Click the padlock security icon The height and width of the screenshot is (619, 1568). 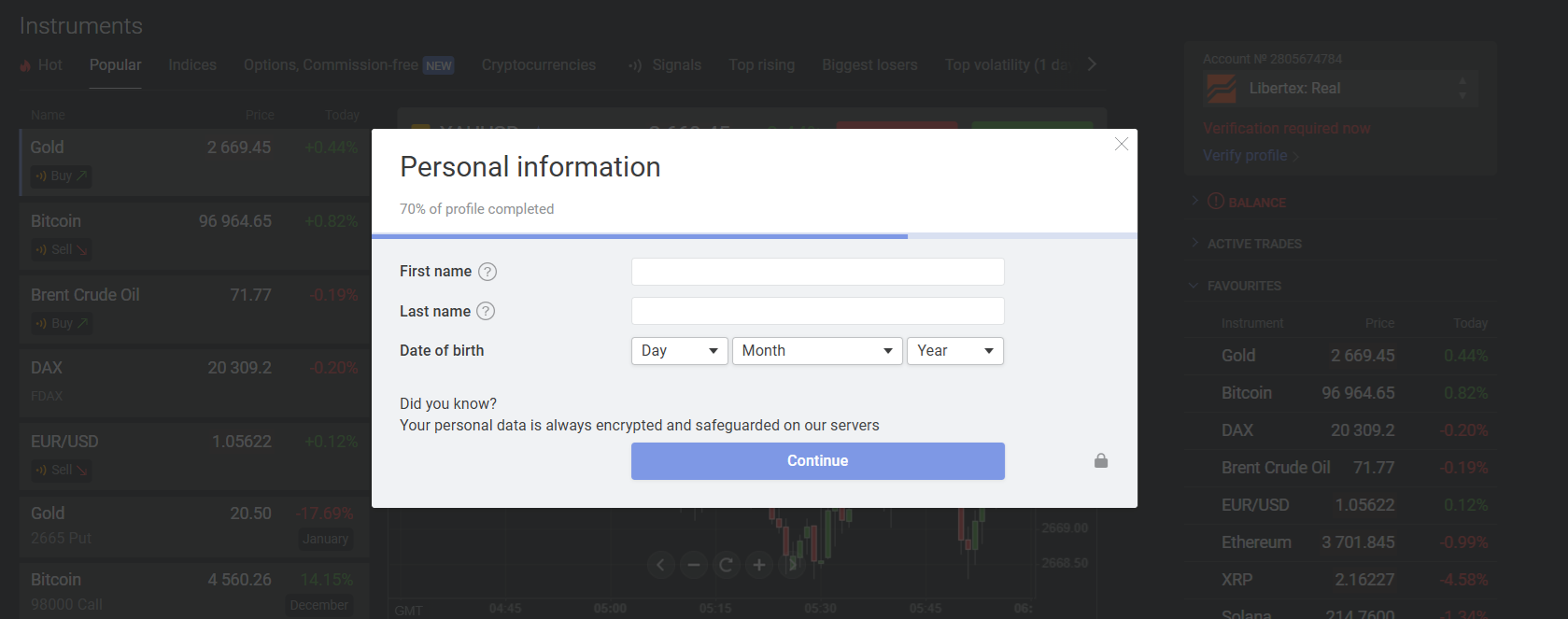coord(1101,460)
